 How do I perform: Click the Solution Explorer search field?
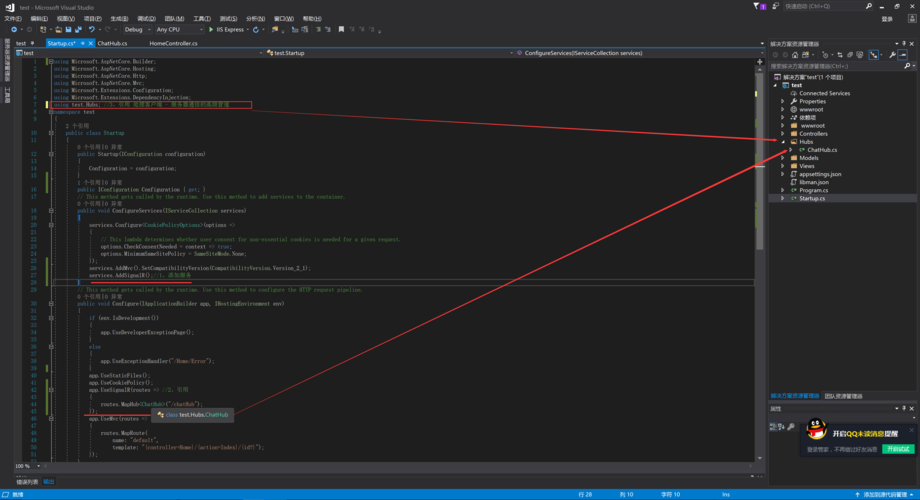[x=837, y=66]
